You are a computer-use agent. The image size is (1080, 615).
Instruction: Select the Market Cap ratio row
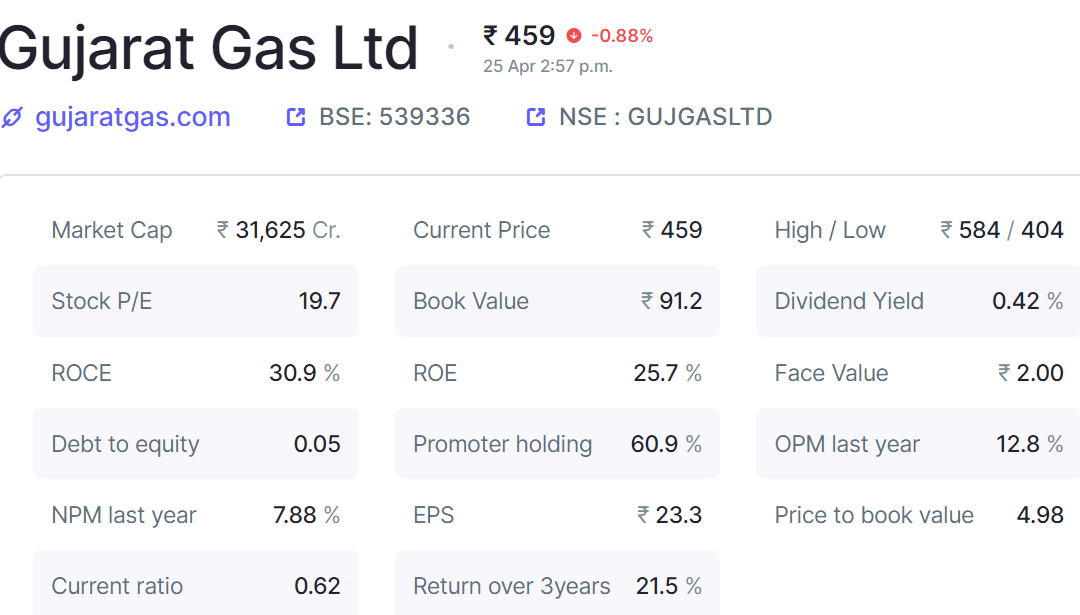pos(196,230)
